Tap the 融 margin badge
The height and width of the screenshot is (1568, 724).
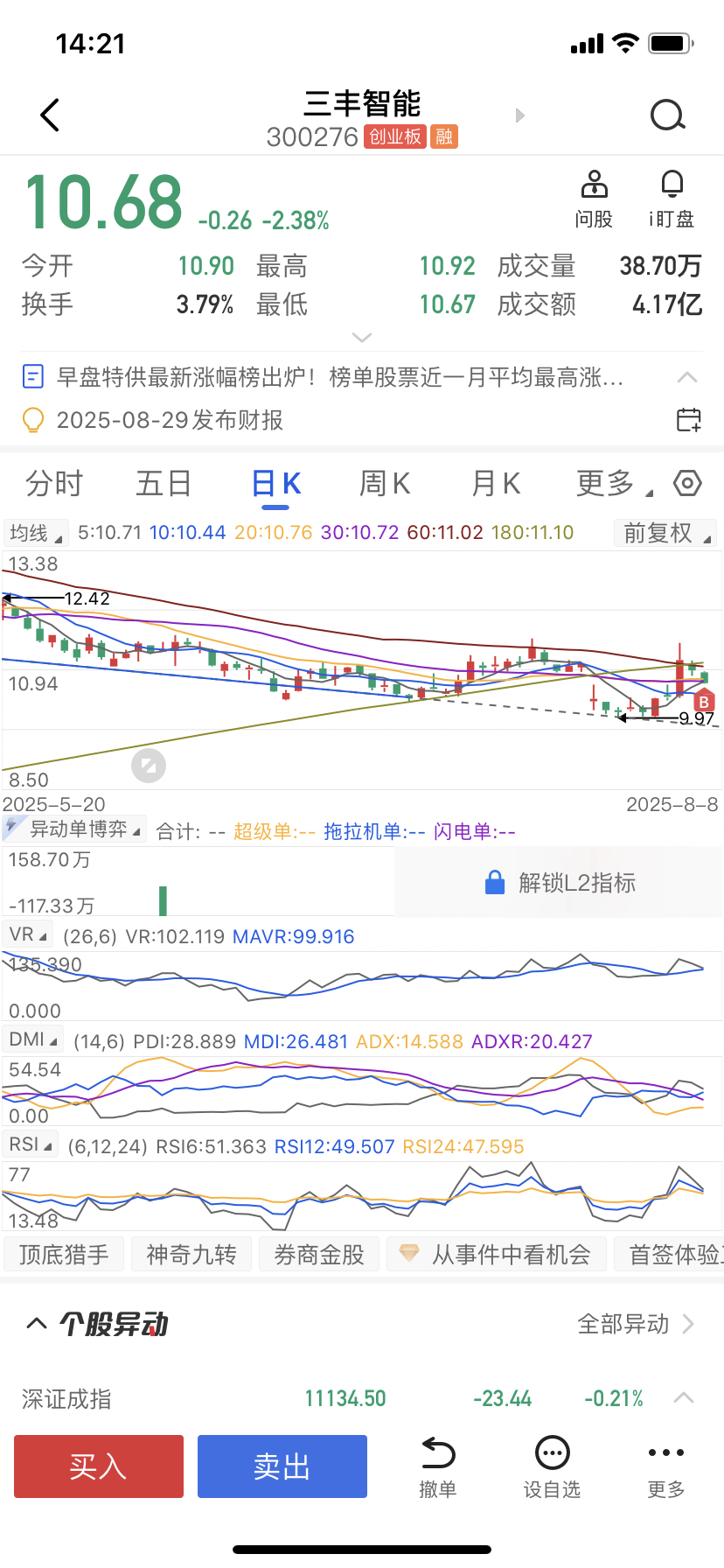pos(444,136)
